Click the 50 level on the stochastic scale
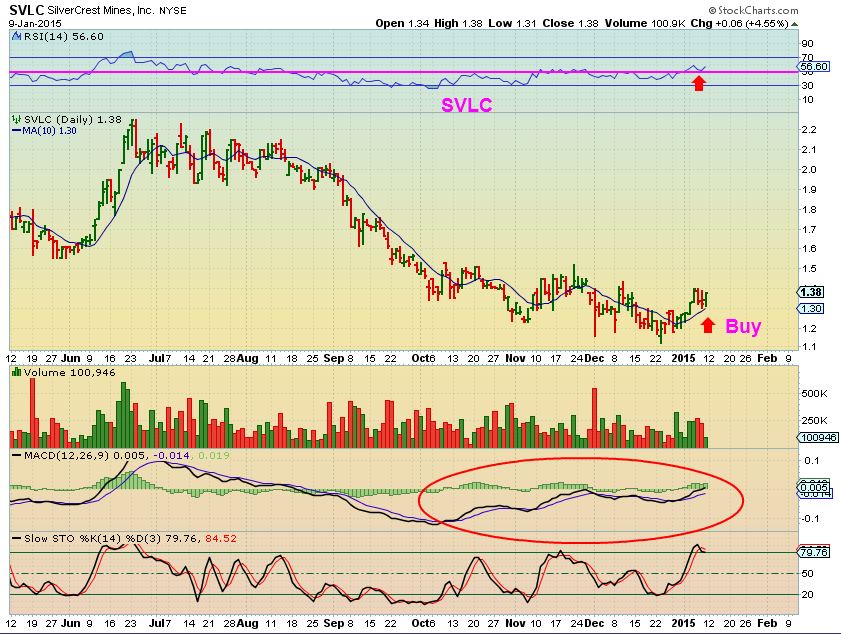 pyautogui.click(x=807, y=573)
